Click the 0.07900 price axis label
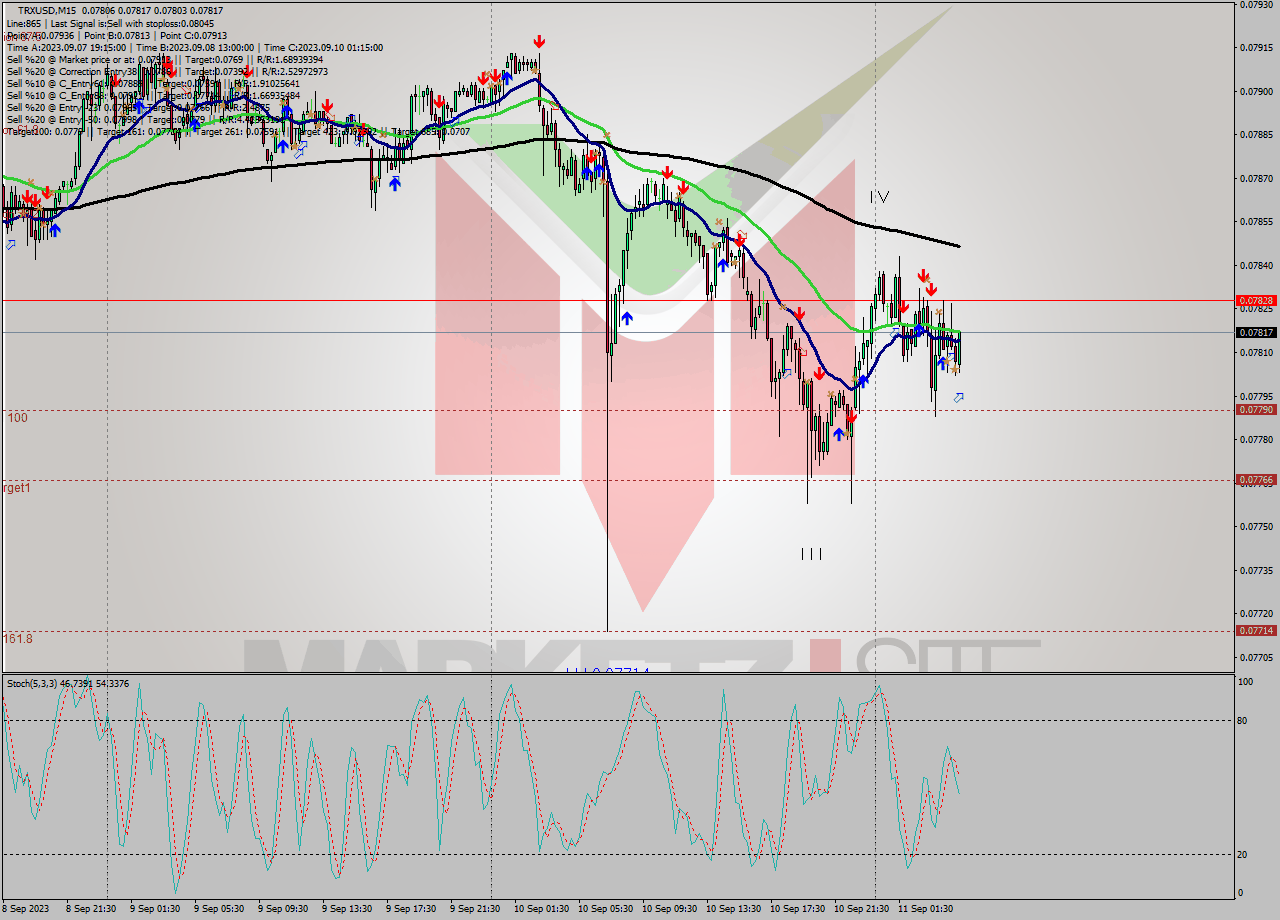The height and width of the screenshot is (920, 1280). (1256, 91)
